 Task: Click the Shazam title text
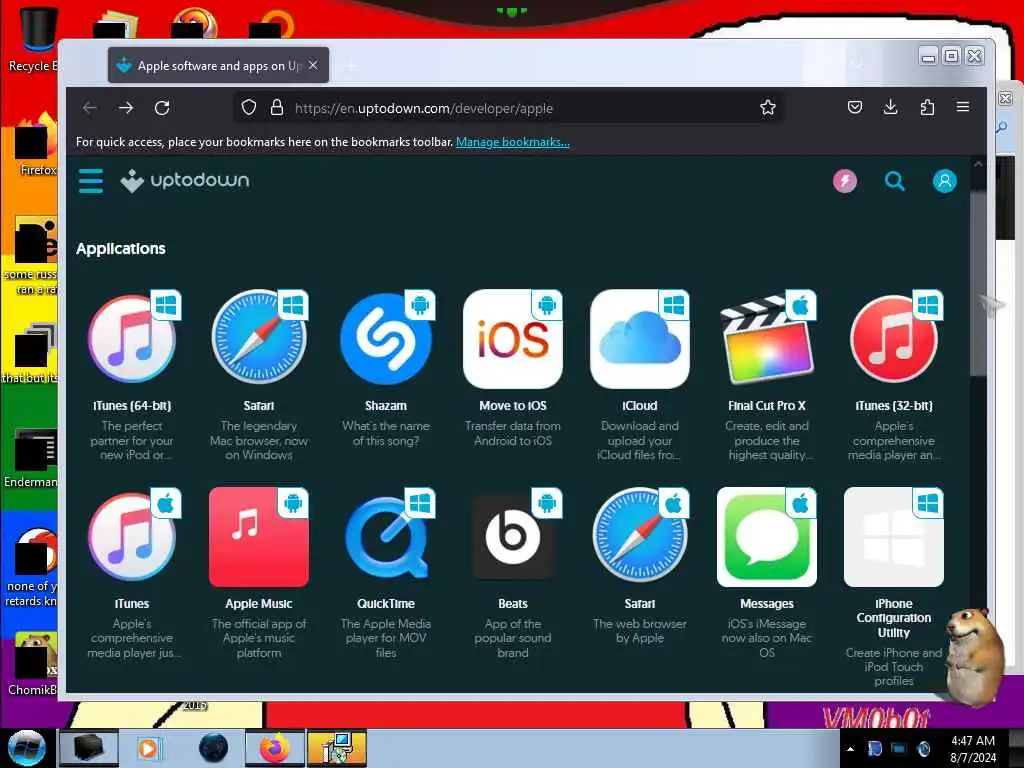tap(386, 406)
